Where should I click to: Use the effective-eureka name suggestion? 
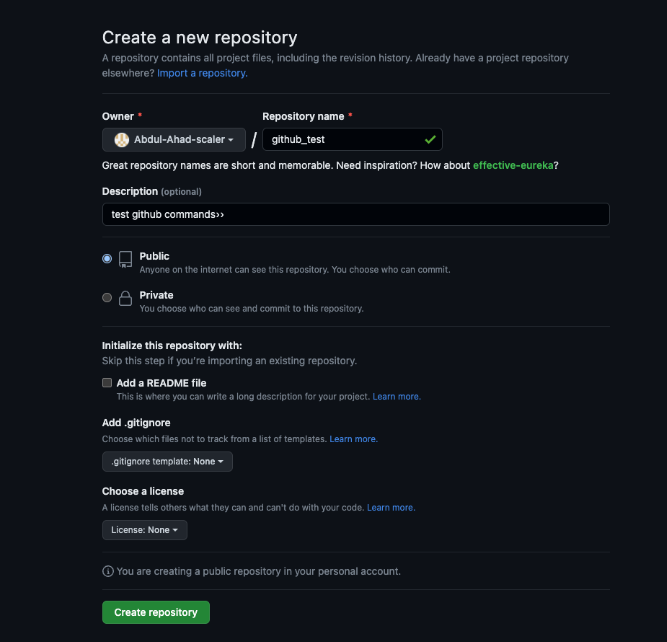point(513,165)
